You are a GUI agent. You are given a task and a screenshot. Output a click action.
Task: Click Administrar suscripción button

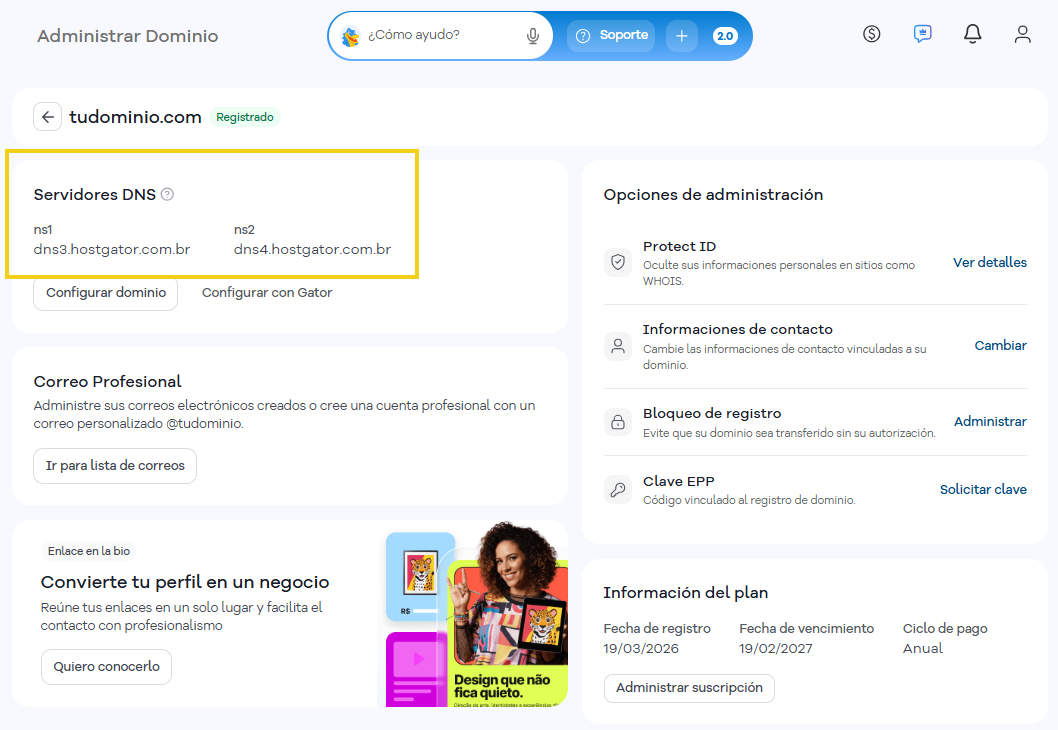[689, 687]
